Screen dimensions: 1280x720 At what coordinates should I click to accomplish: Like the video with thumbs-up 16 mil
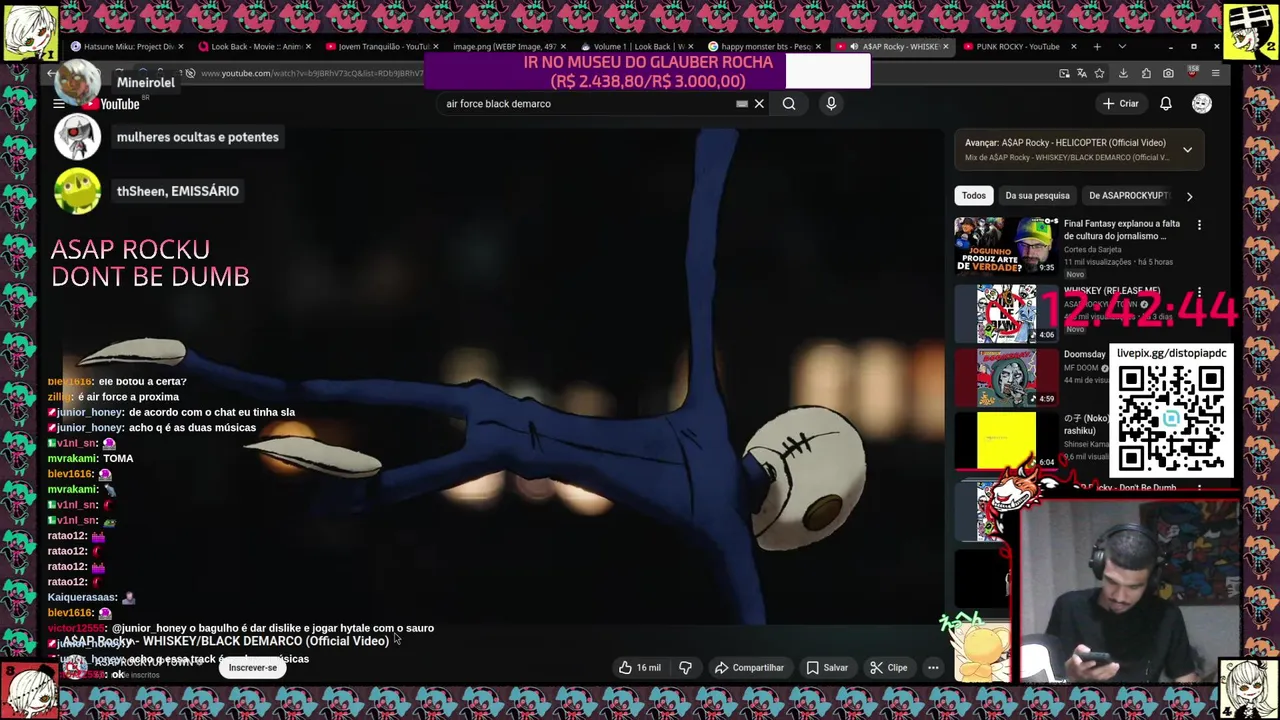(x=640, y=668)
